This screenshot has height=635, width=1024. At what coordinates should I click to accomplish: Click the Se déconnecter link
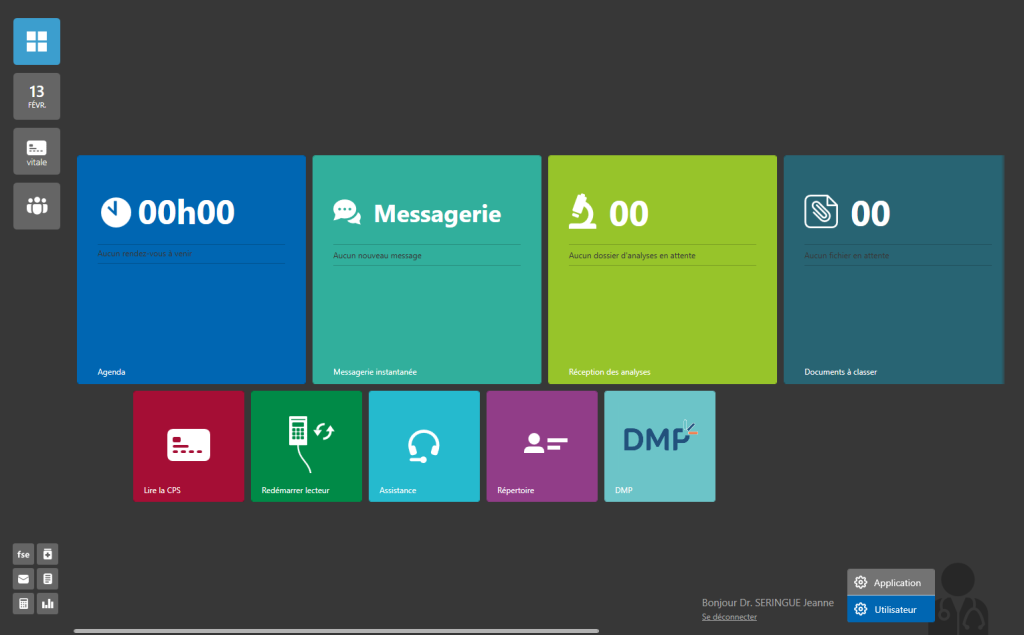click(x=729, y=617)
